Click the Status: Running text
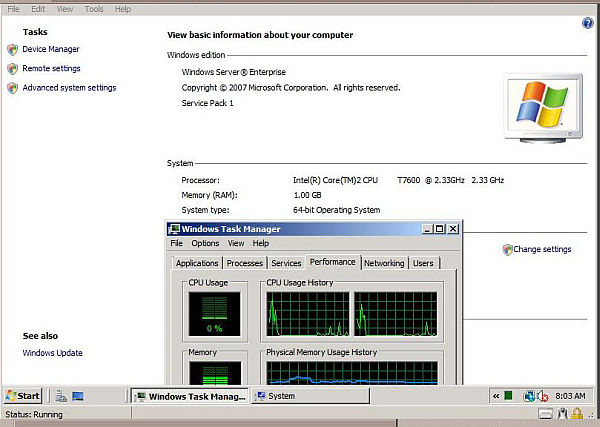This screenshot has height=427, width=600. (x=34, y=414)
